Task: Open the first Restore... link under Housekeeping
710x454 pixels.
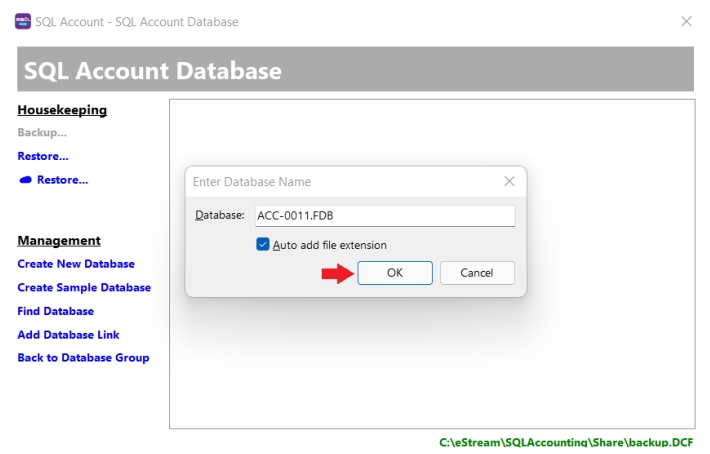Action: [x=43, y=156]
